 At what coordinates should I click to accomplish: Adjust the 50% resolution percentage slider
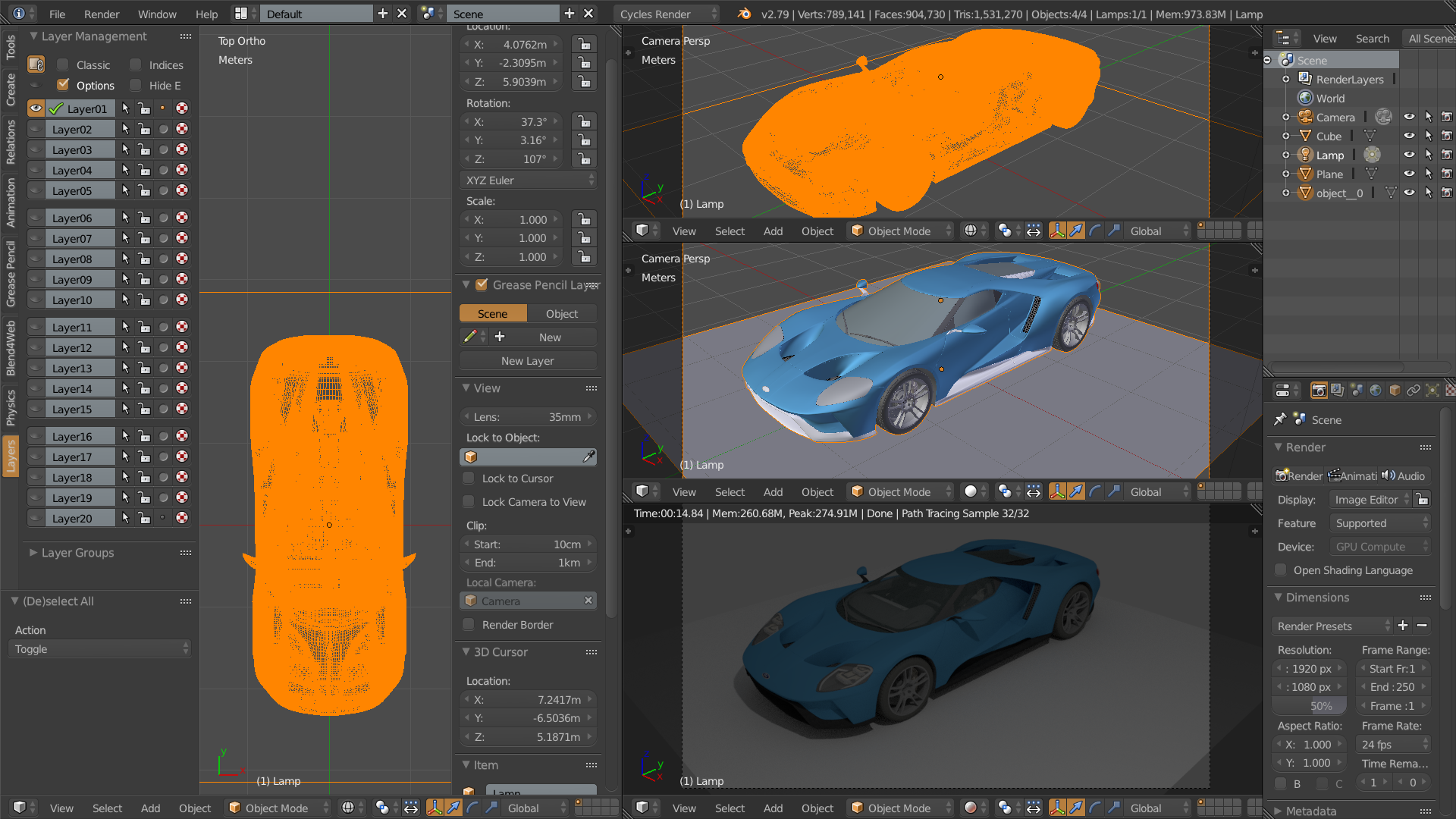pos(1310,706)
